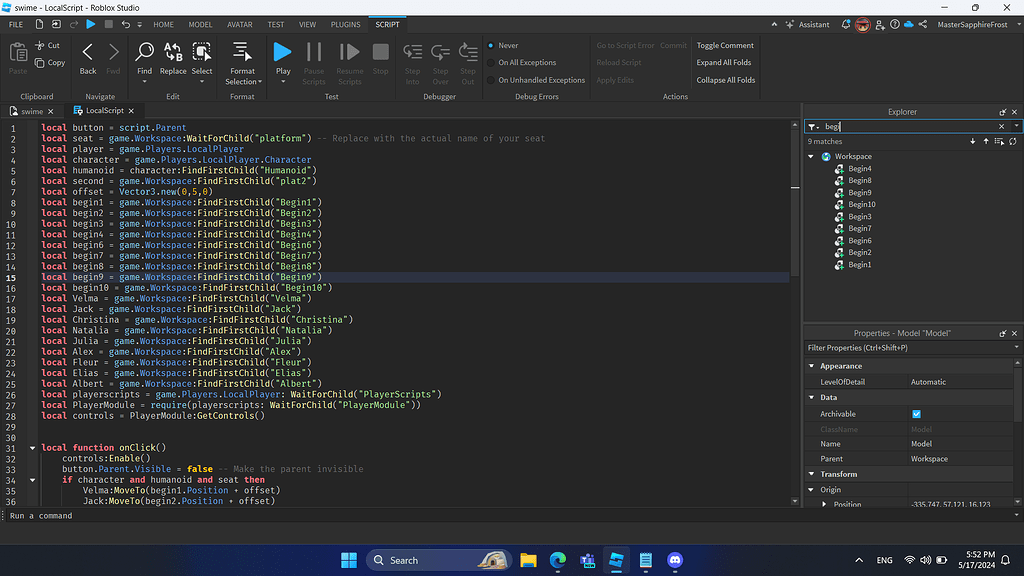Open the Replace tool
Viewport: 1024px width, 576px height.
(173, 58)
